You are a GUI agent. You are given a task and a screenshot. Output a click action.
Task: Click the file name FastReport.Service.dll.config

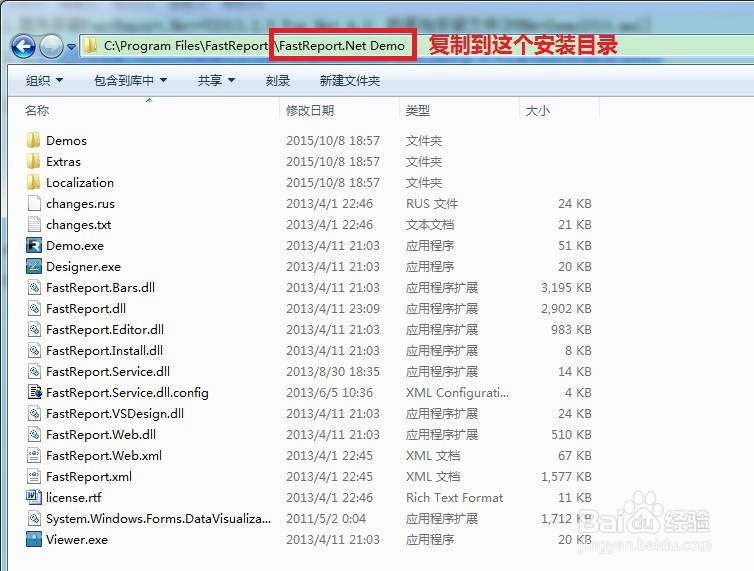point(127,393)
